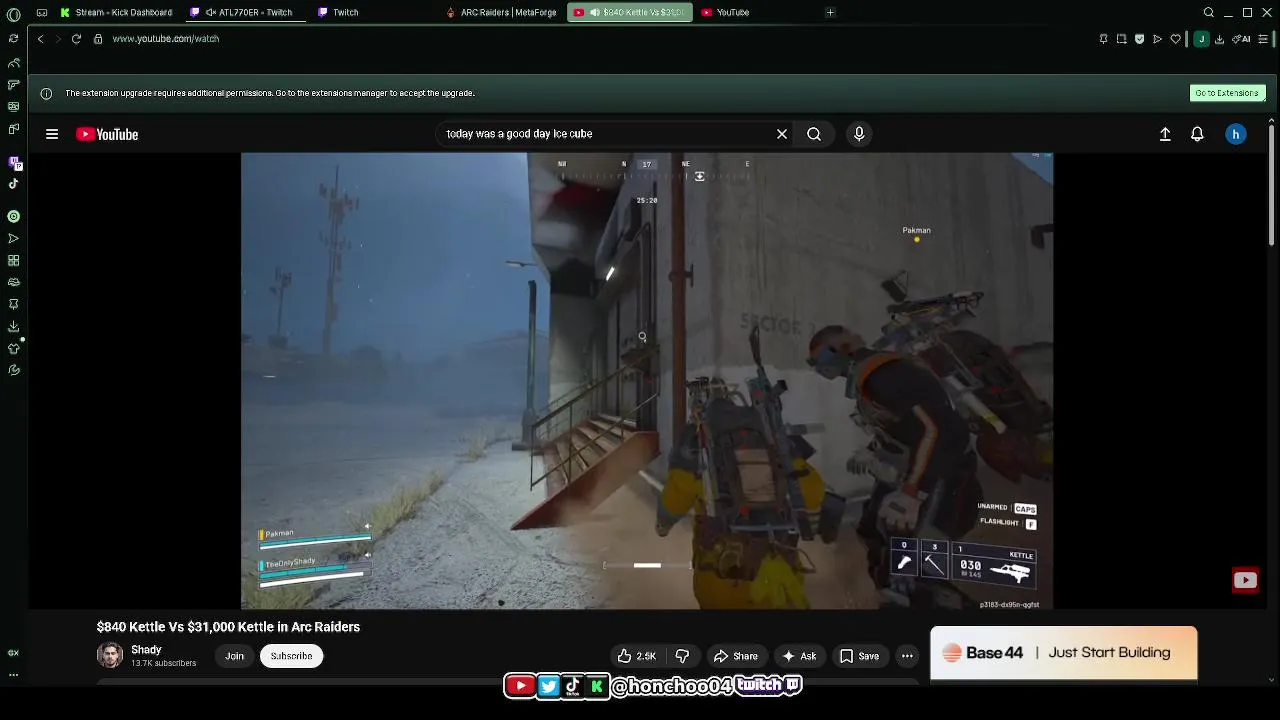Run the YouTube search magnifier button
Viewport: 1280px width, 720px height.
[x=814, y=134]
